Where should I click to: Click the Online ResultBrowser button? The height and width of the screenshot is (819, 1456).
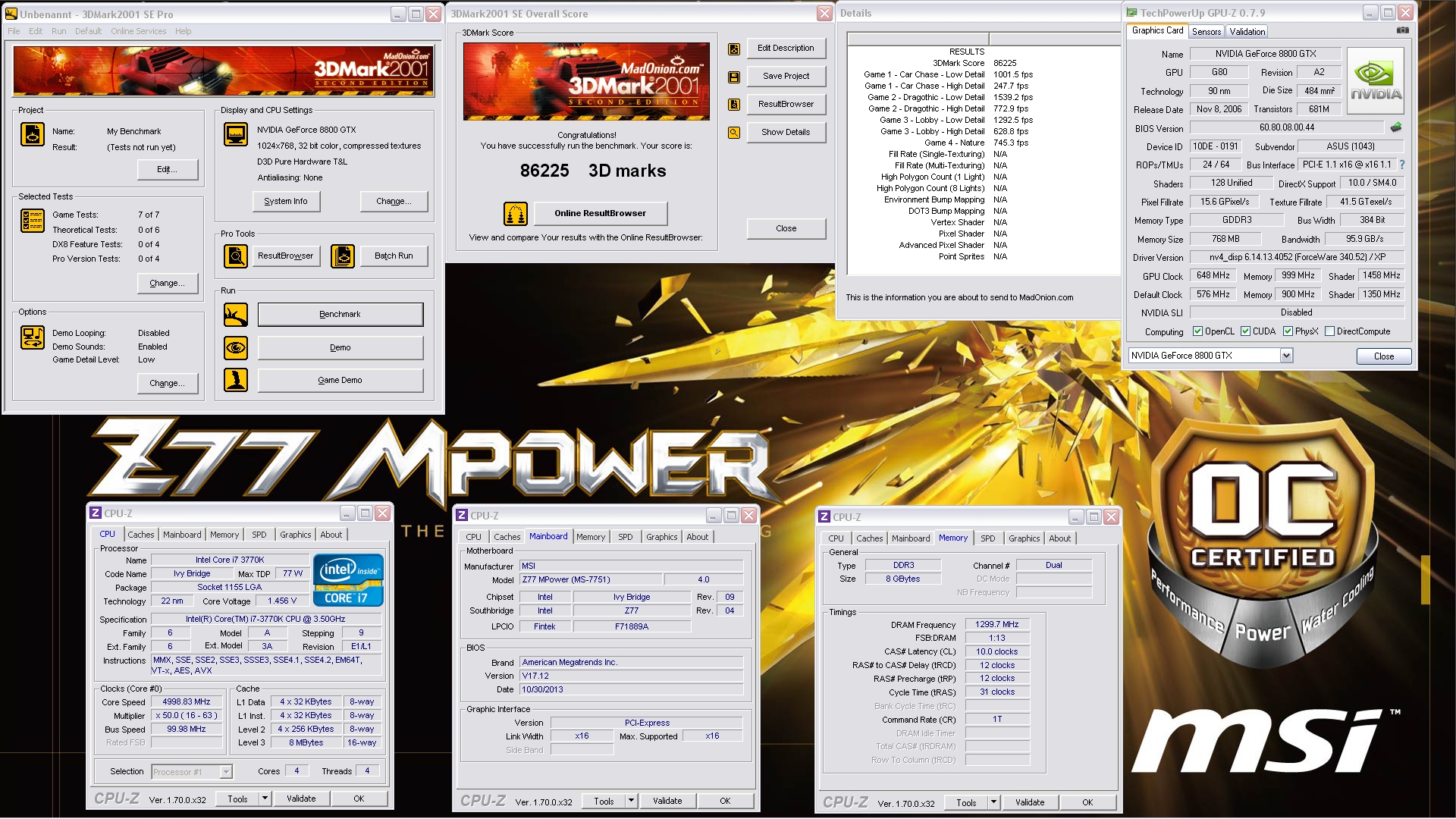point(600,213)
